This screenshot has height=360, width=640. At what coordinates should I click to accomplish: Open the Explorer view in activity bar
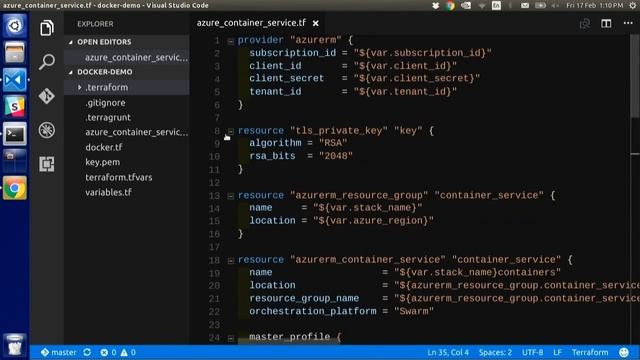pos(47,28)
